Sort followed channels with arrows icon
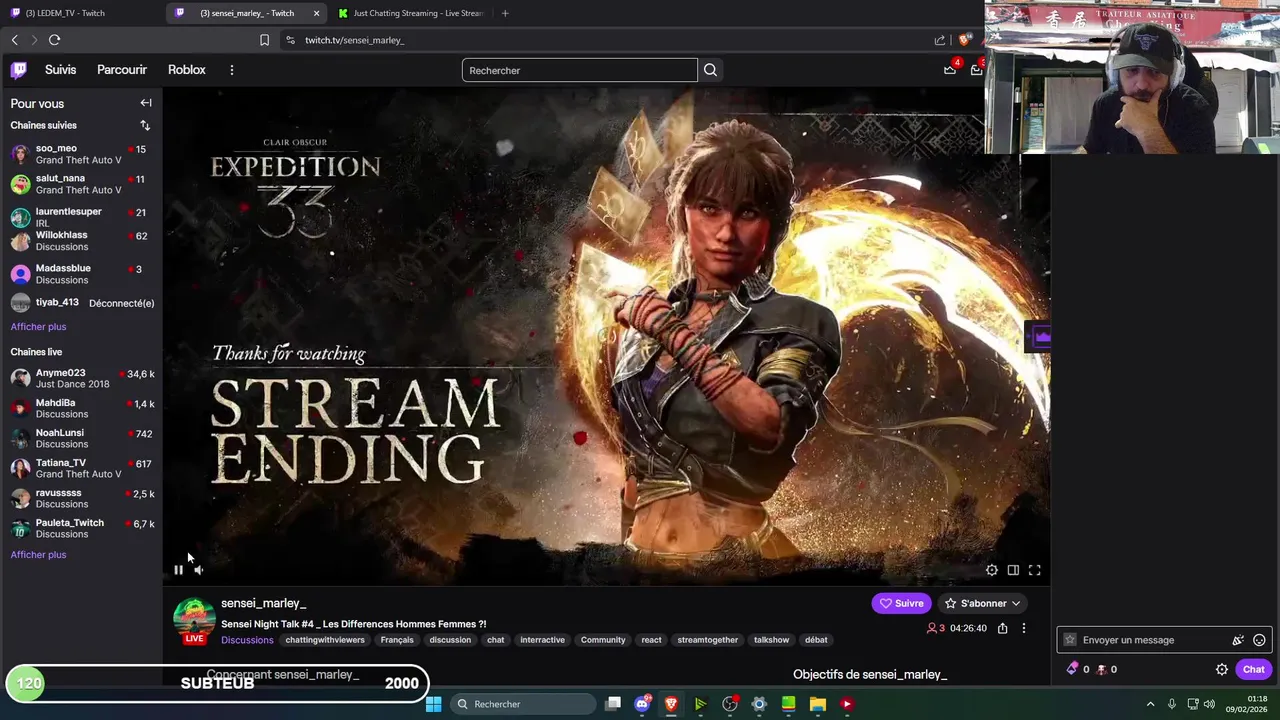The image size is (1280, 720). 145,125
